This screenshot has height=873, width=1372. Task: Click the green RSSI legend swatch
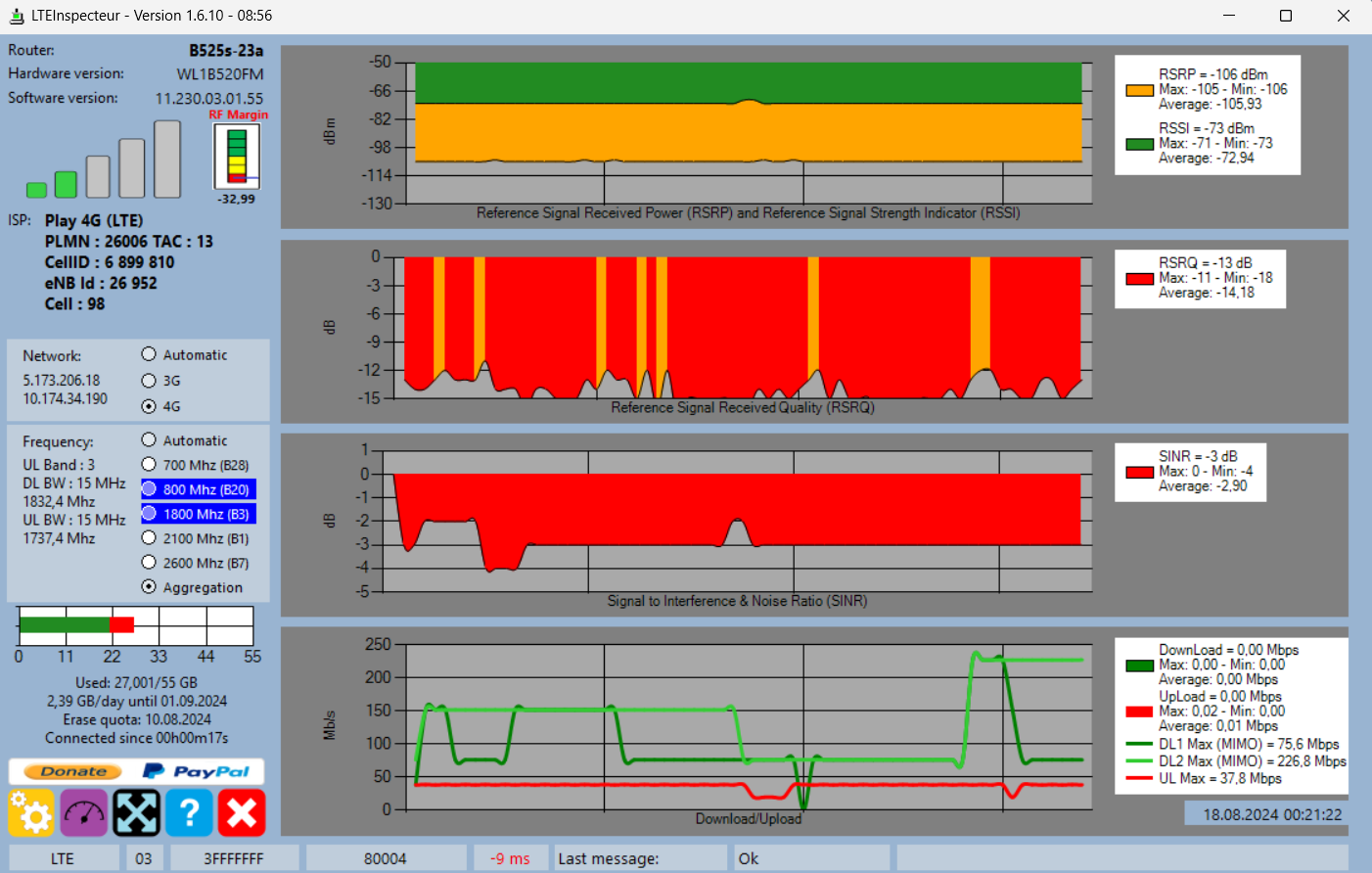pyautogui.click(x=1139, y=144)
